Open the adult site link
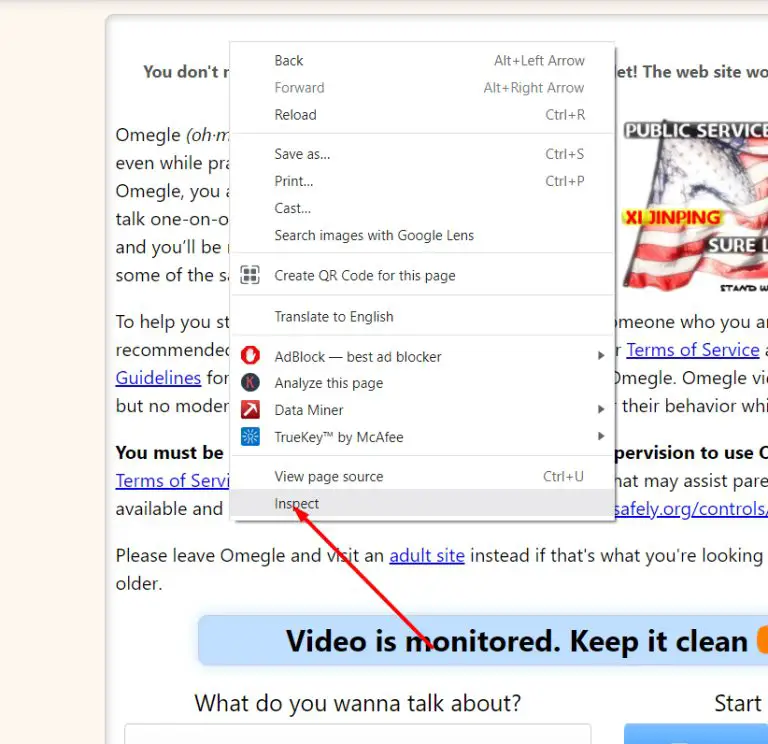Viewport: 768px width, 744px height. pyautogui.click(x=427, y=555)
